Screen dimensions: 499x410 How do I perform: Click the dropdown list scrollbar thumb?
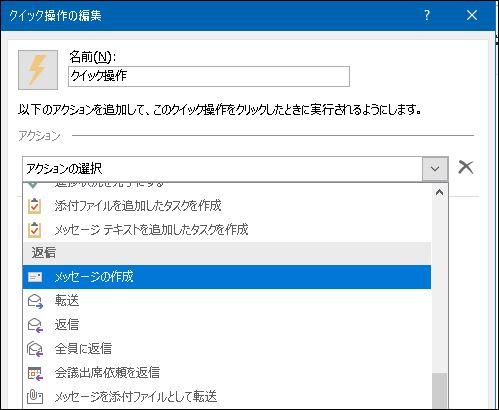[x=439, y=390]
